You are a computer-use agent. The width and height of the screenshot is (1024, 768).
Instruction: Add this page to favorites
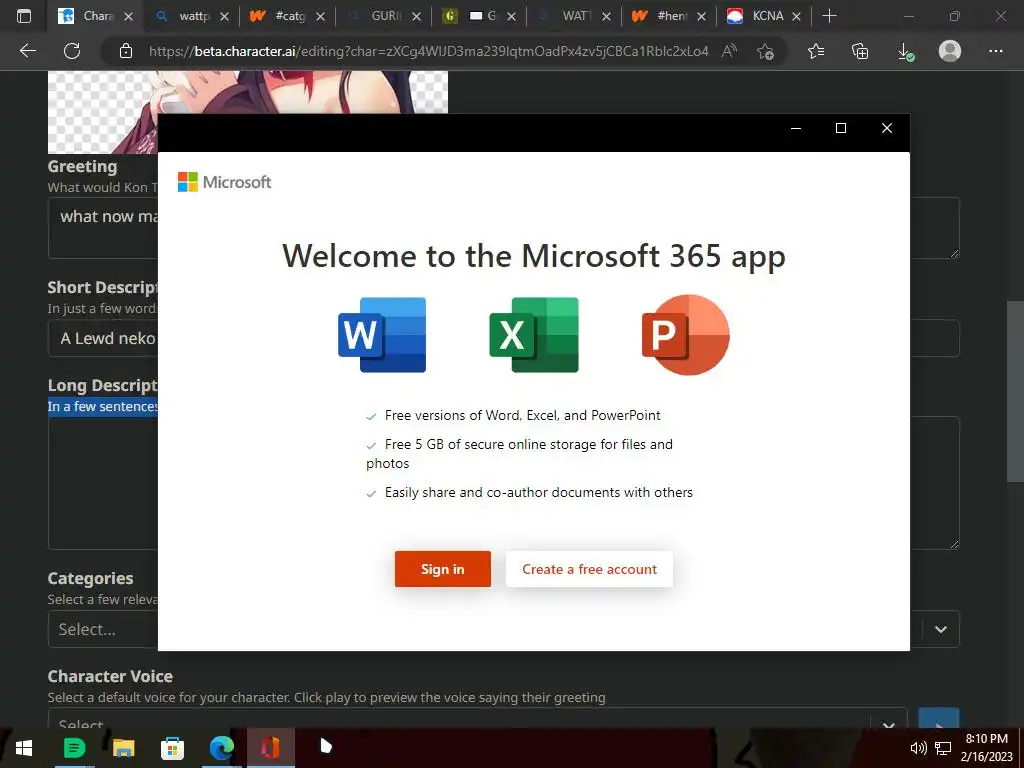tap(765, 51)
